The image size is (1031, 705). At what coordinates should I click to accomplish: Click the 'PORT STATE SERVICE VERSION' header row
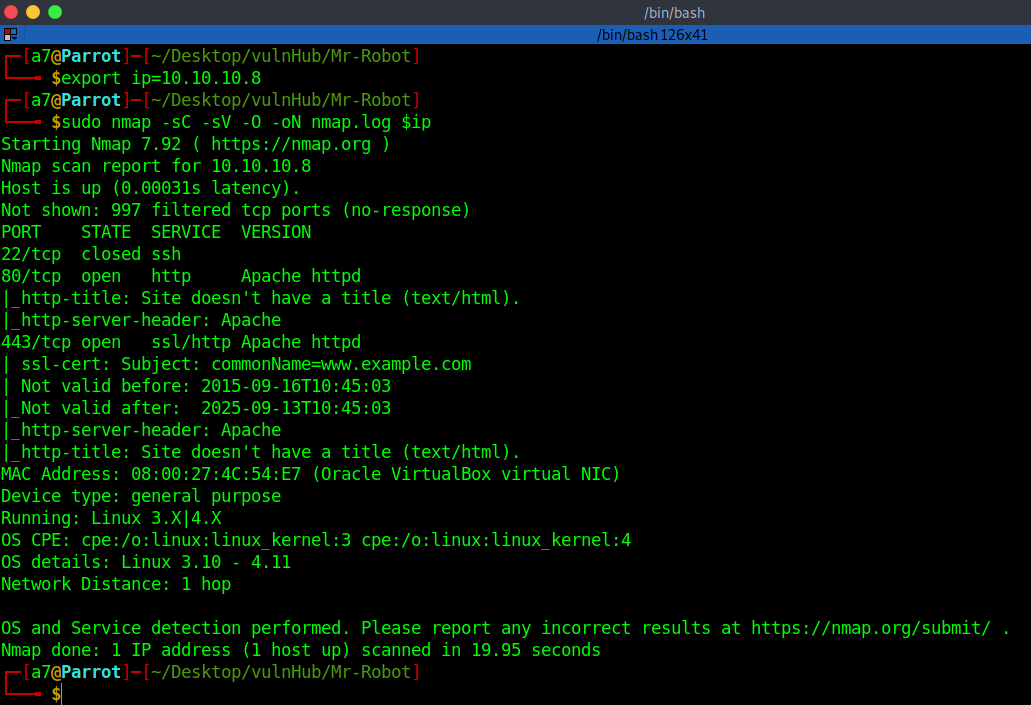point(156,232)
